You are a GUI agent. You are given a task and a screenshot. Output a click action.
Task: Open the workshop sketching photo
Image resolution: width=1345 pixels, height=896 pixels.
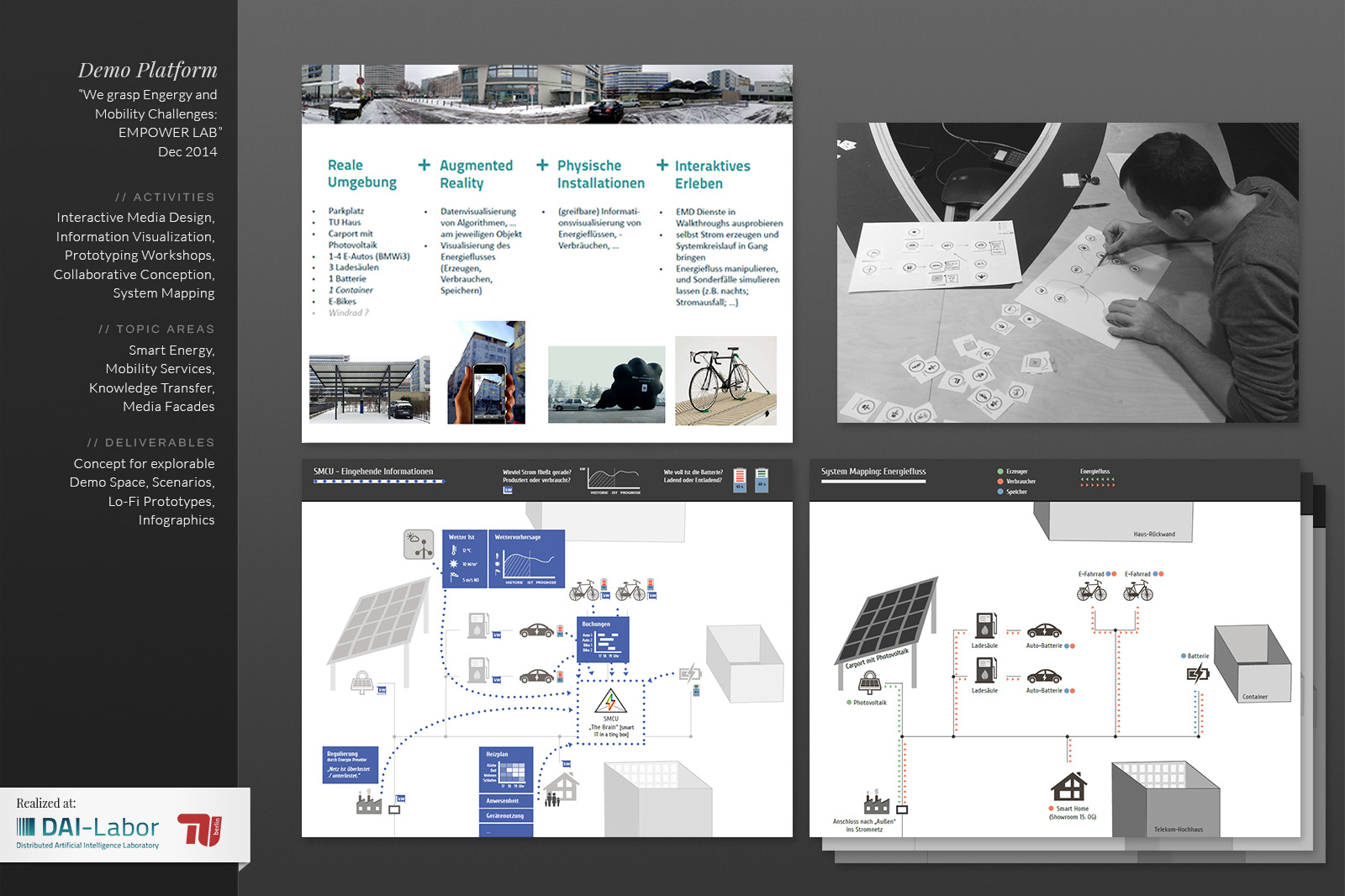[x=1068, y=272]
